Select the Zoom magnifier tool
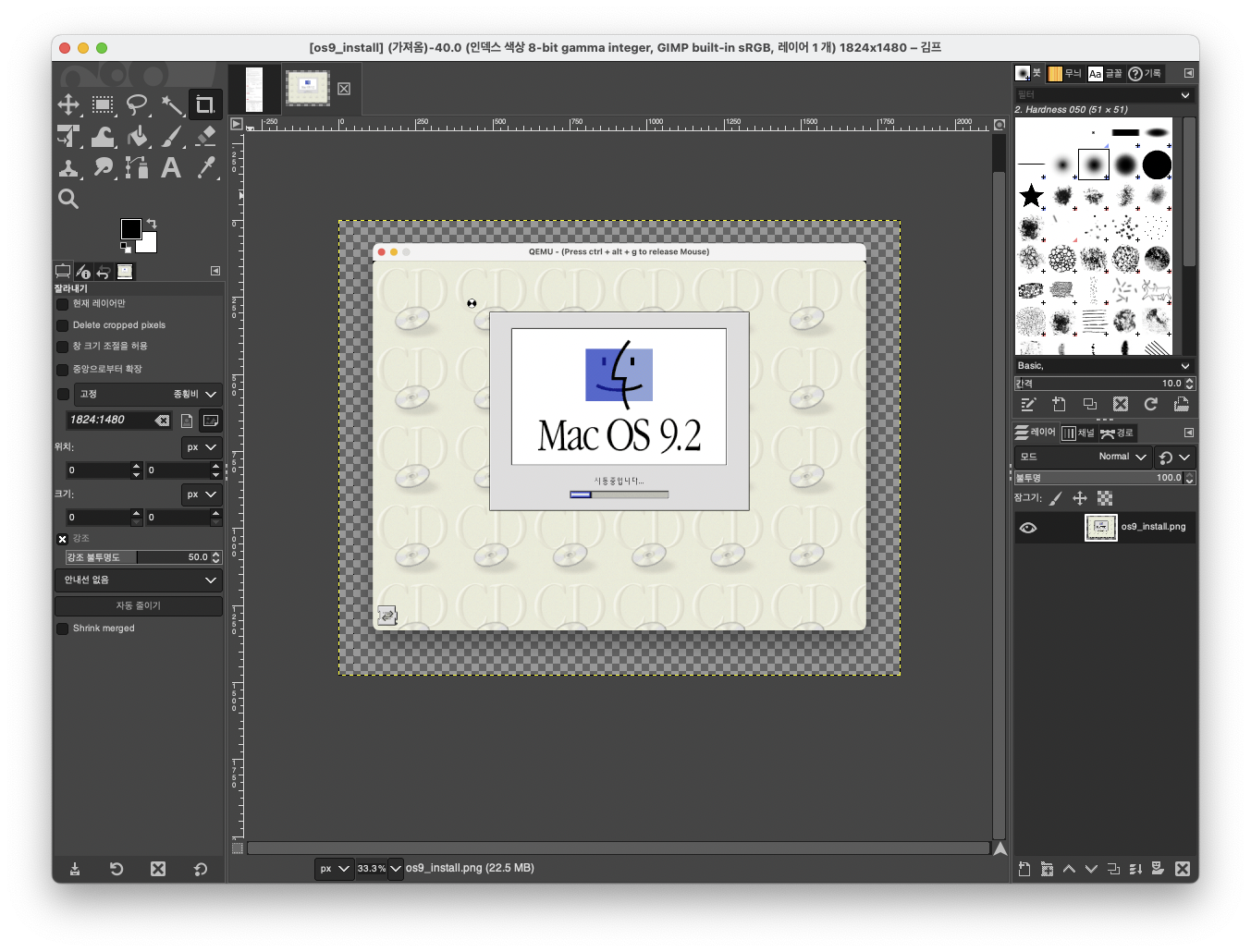Image resolution: width=1251 pixels, height=952 pixels. pyautogui.click(x=68, y=199)
